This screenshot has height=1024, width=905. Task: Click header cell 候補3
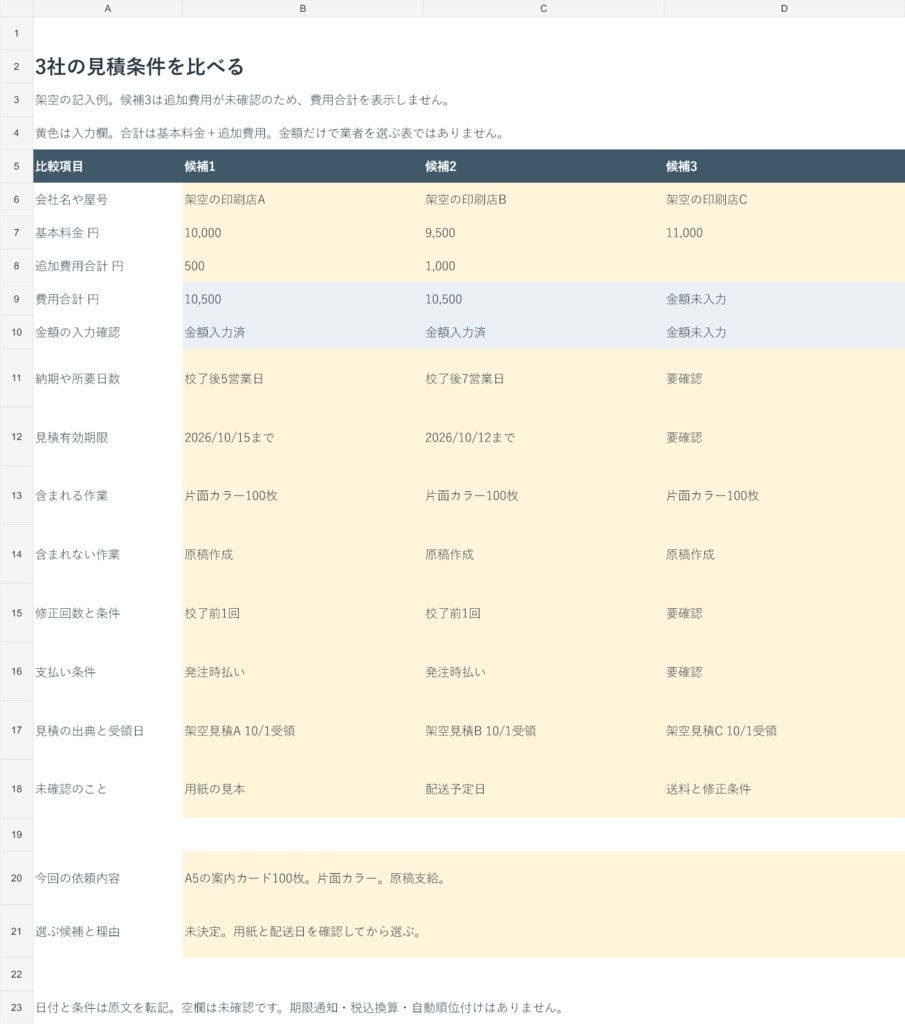pyautogui.click(x=784, y=166)
